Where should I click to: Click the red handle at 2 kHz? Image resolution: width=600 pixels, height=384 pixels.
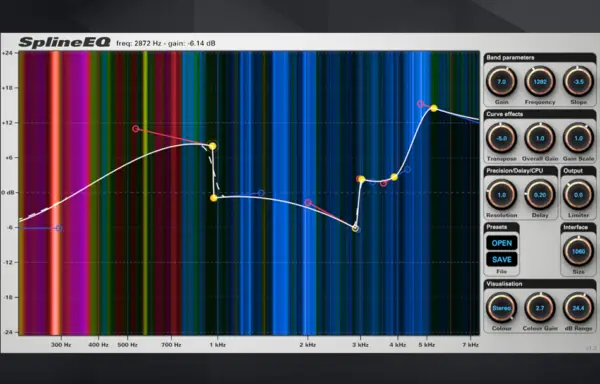click(x=308, y=202)
